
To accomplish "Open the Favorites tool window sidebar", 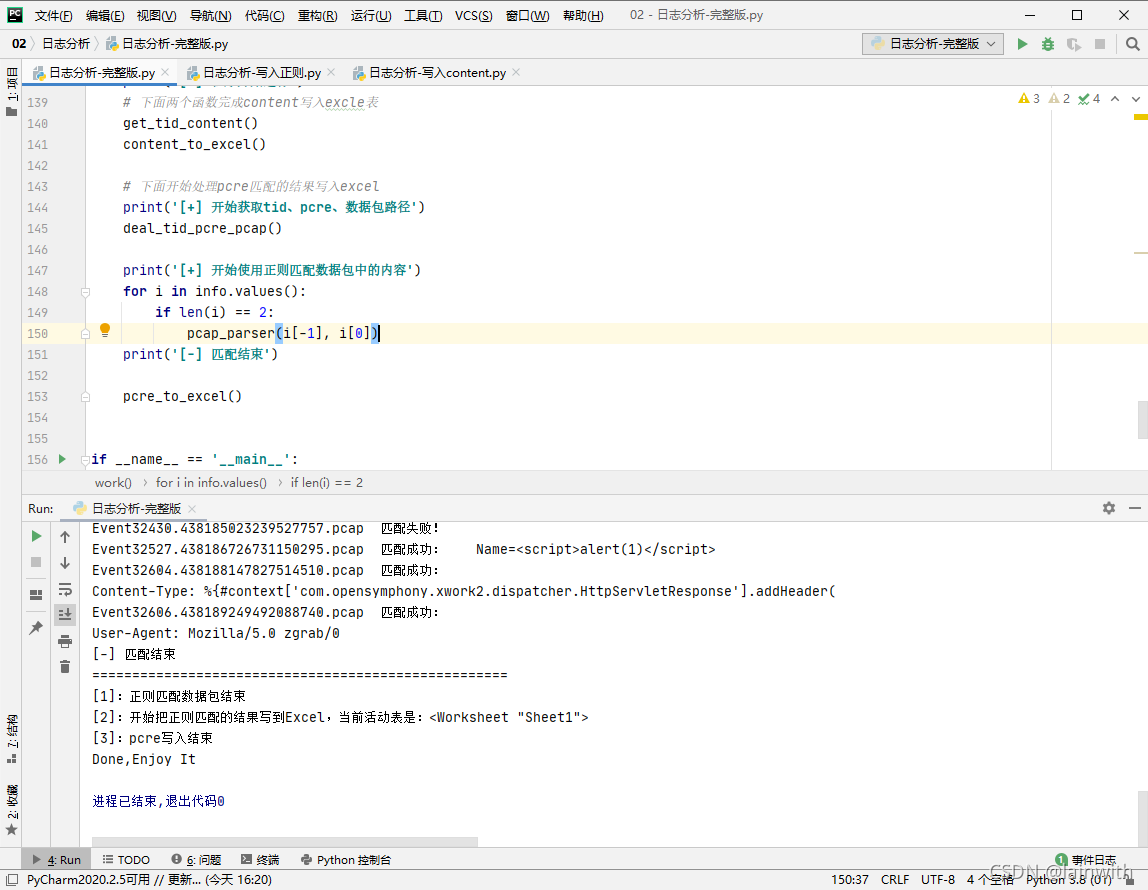I will click(11, 810).
